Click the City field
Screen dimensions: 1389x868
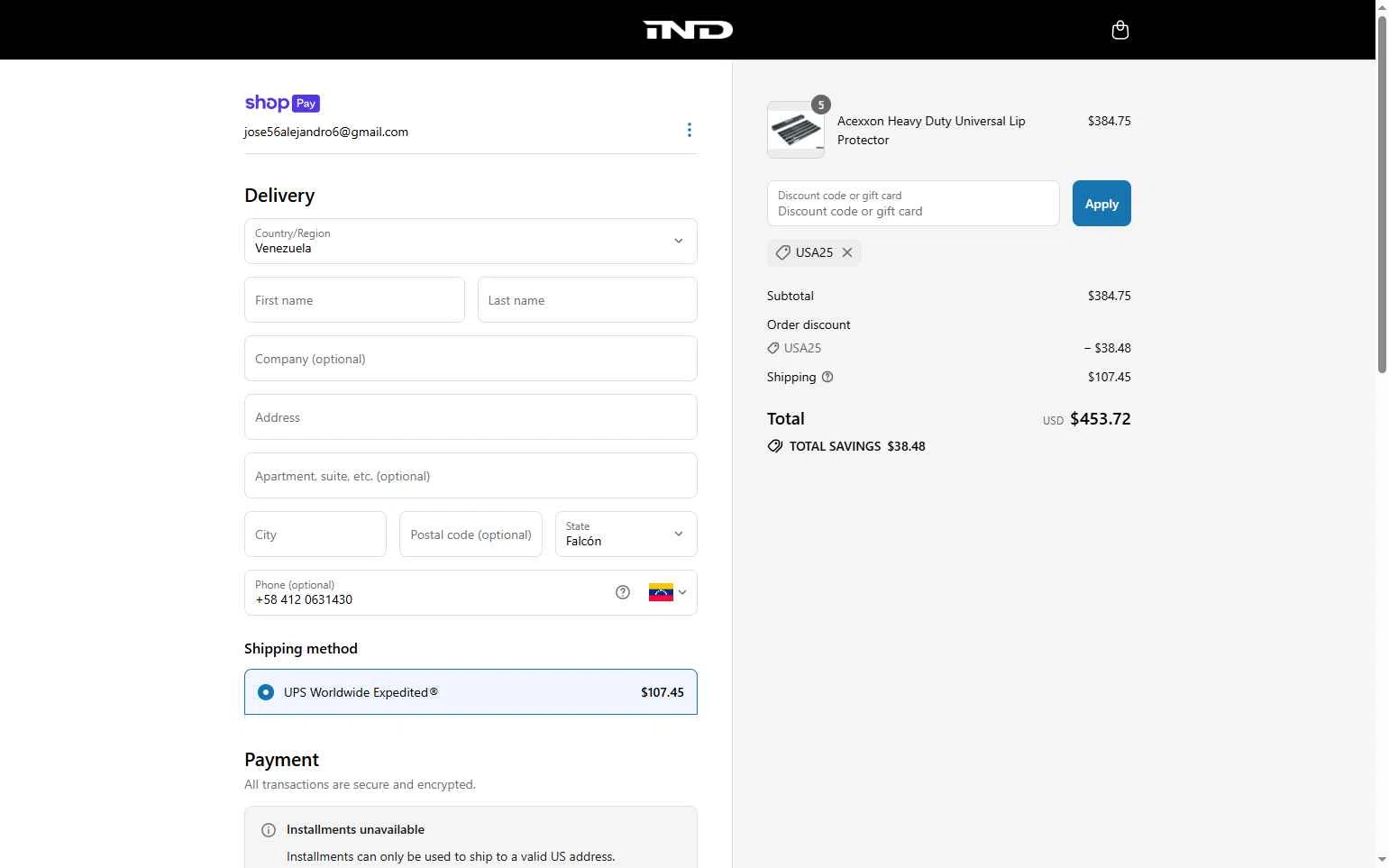[315, 534]
